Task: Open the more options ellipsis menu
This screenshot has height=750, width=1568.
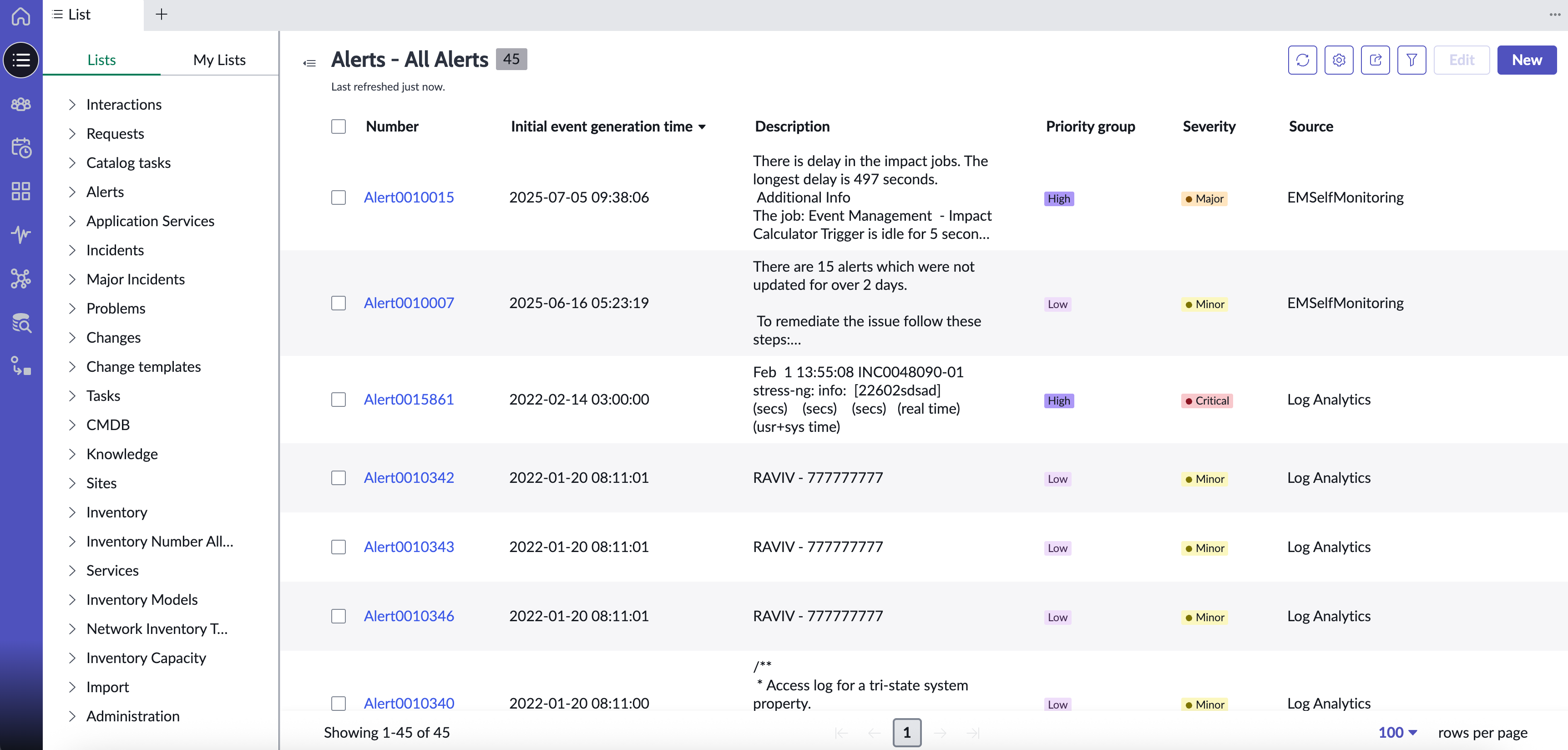Action: (1555, 15)
